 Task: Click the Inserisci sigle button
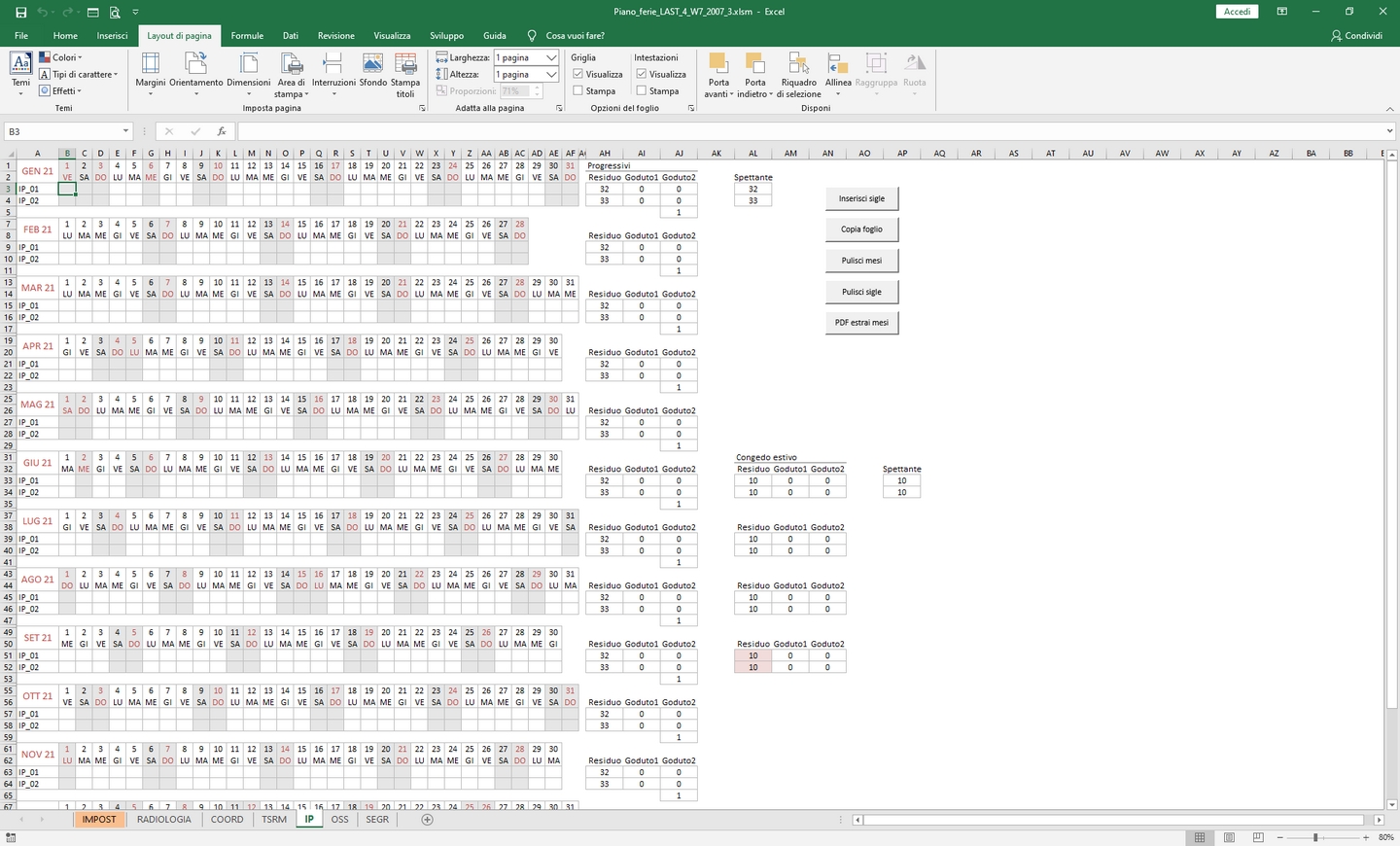[x=861, y=198]
